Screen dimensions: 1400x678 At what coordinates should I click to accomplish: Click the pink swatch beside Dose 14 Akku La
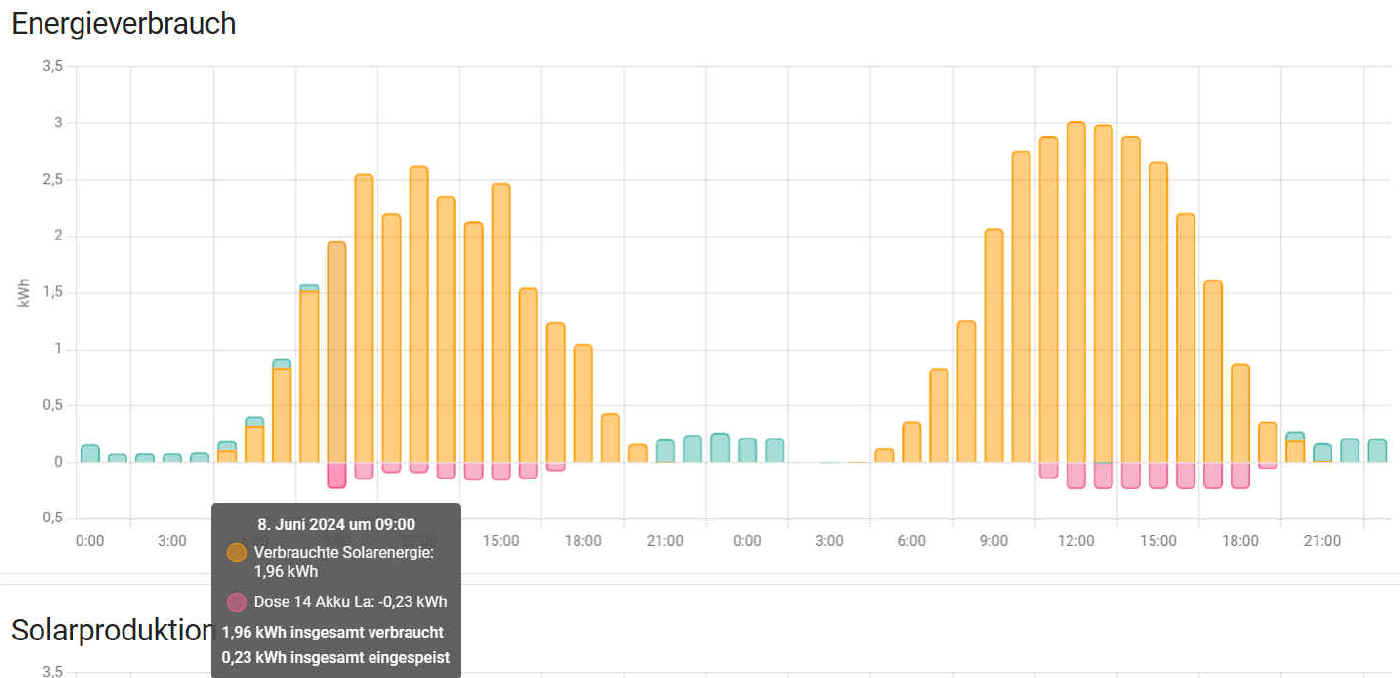(237, 602)
